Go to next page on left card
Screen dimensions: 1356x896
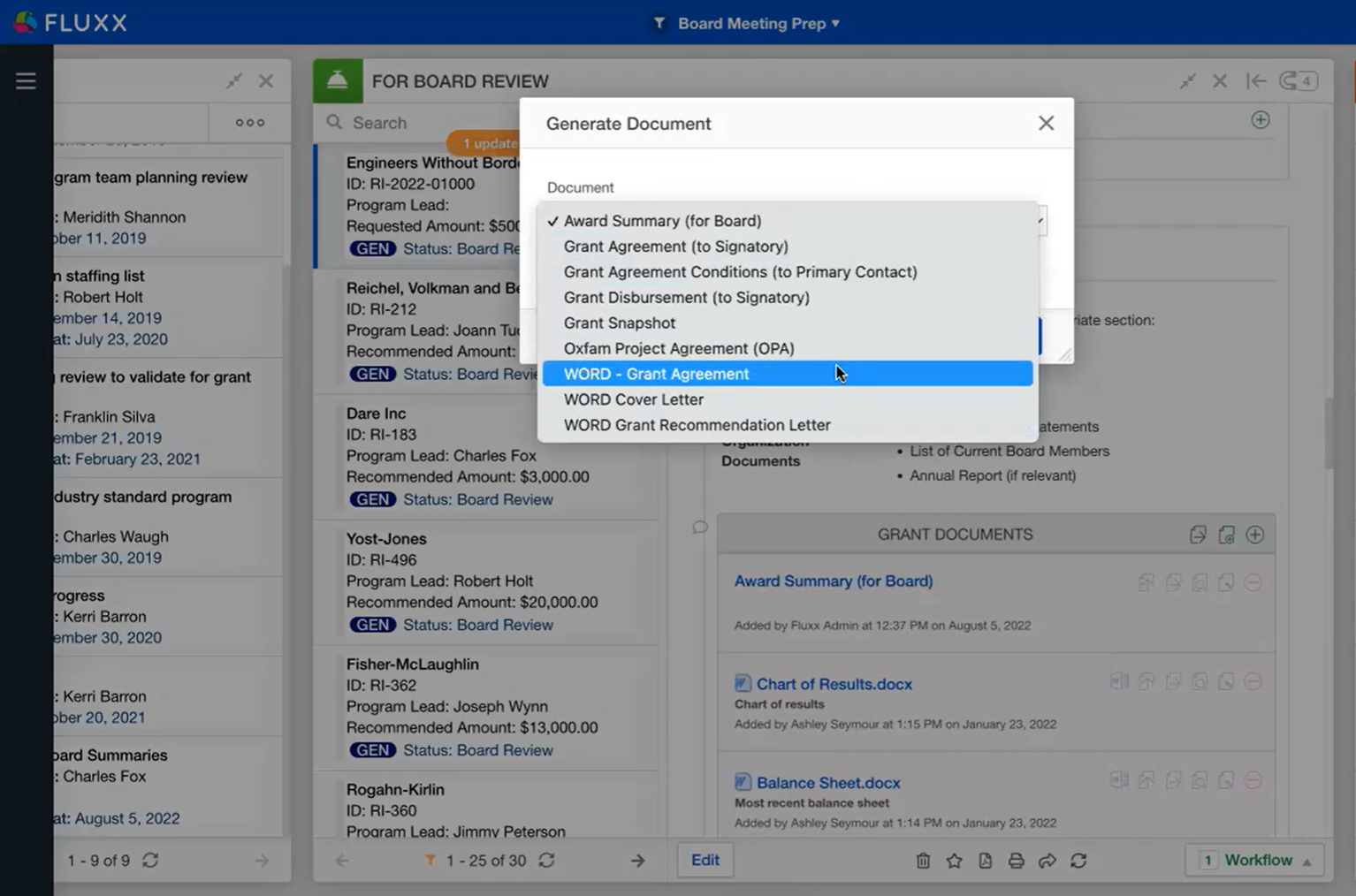pyautogui.click(x=262, y=861)
